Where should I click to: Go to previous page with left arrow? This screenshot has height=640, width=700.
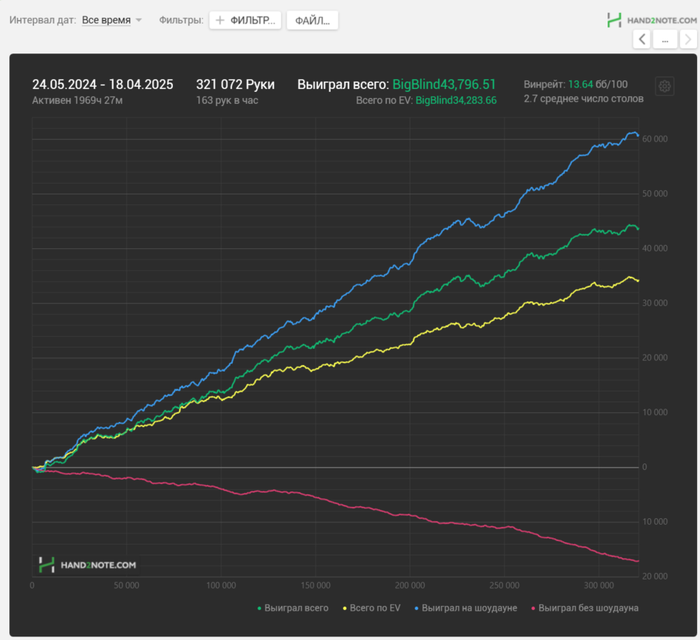[642, 39]
